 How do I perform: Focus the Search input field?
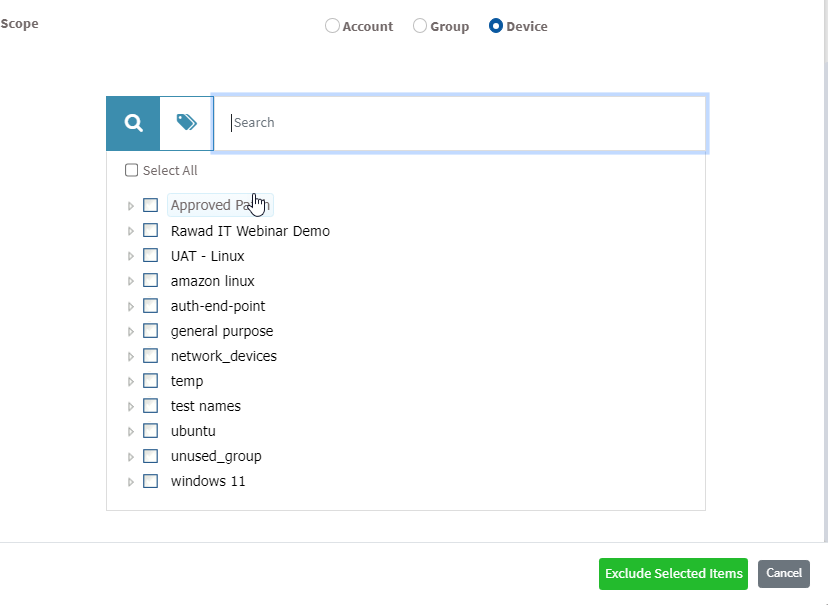pos(460,123)
